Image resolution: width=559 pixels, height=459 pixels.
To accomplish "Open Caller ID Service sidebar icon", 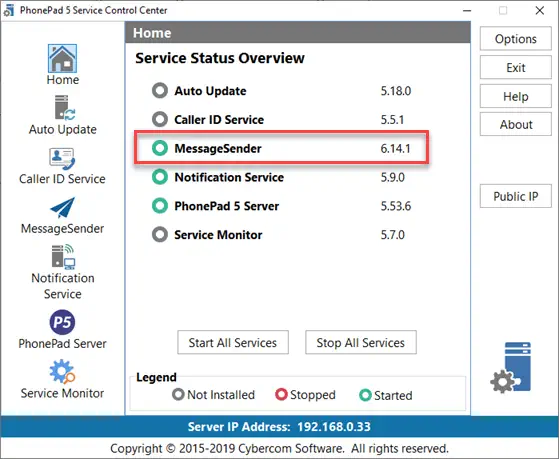I will tap(62, 158).
